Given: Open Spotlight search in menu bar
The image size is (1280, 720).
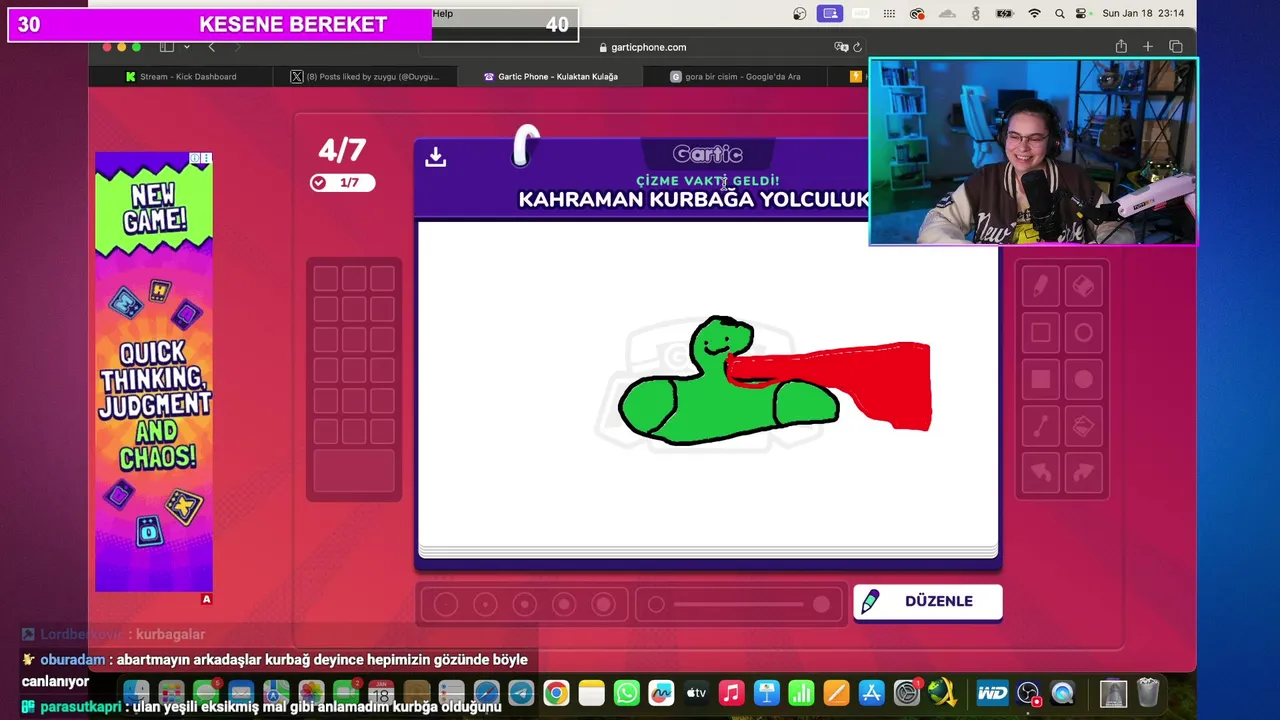Looking at the screenshot, I should (x=1059, y=13).
